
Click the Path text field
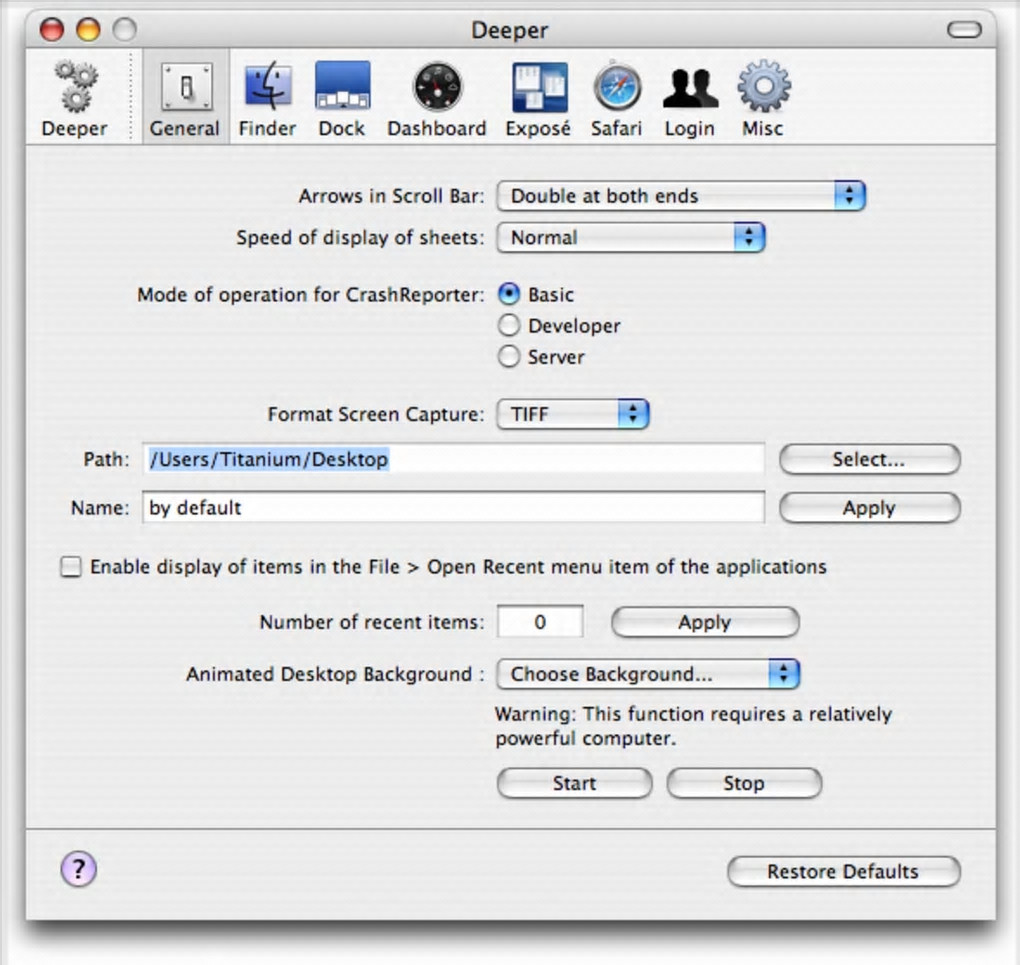click(x=453, y=459)
